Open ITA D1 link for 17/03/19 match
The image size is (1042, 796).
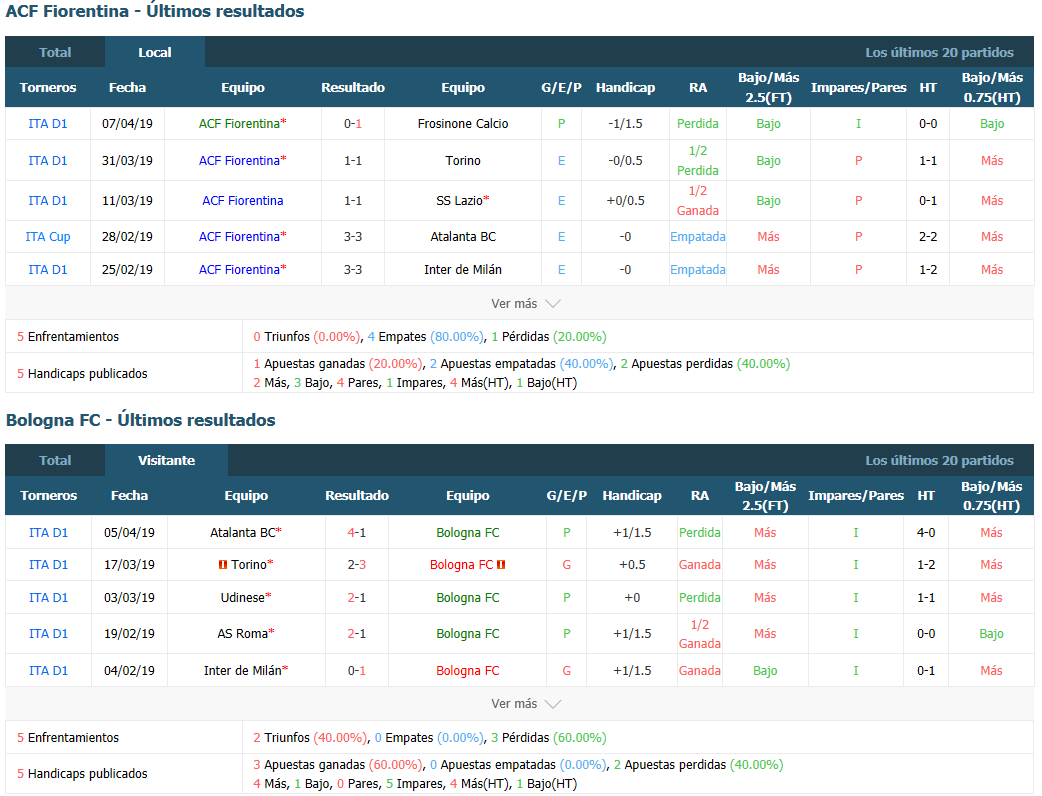coord(49,565)
